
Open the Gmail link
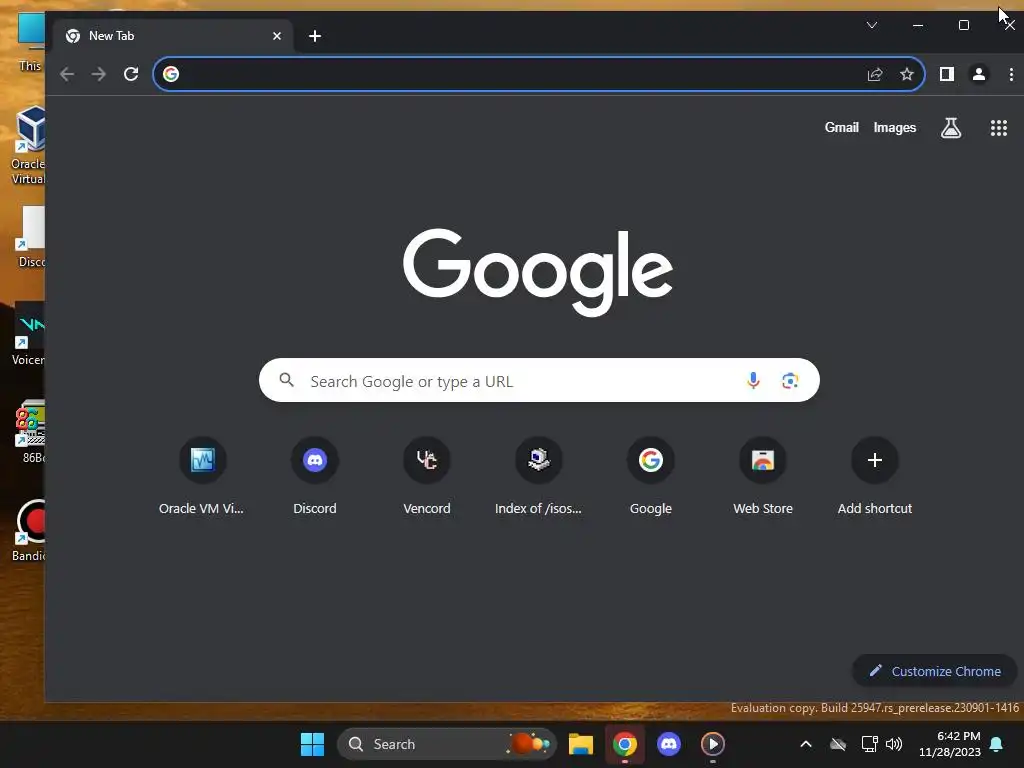pyautogui.click(x=841, y=127)
